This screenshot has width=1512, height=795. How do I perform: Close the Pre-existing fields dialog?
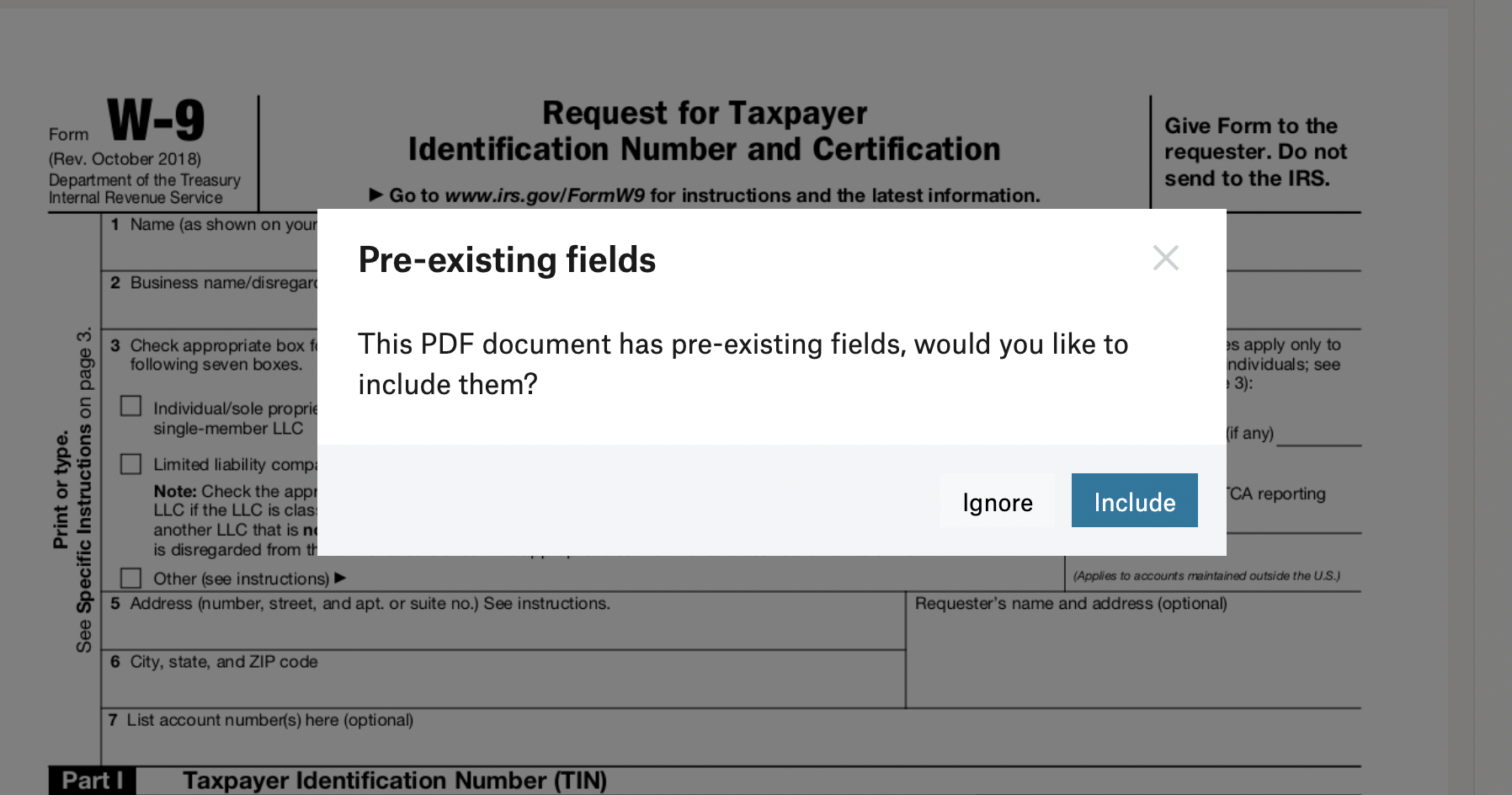click(x=1165, y=258)
